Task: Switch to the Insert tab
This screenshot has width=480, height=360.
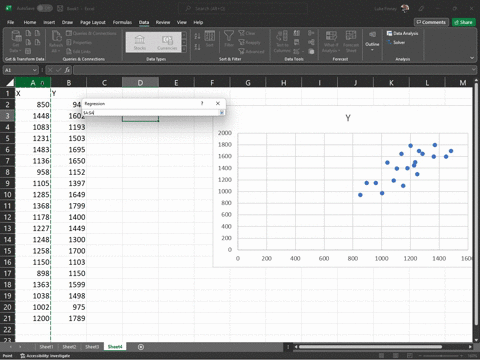Action: 49,22
